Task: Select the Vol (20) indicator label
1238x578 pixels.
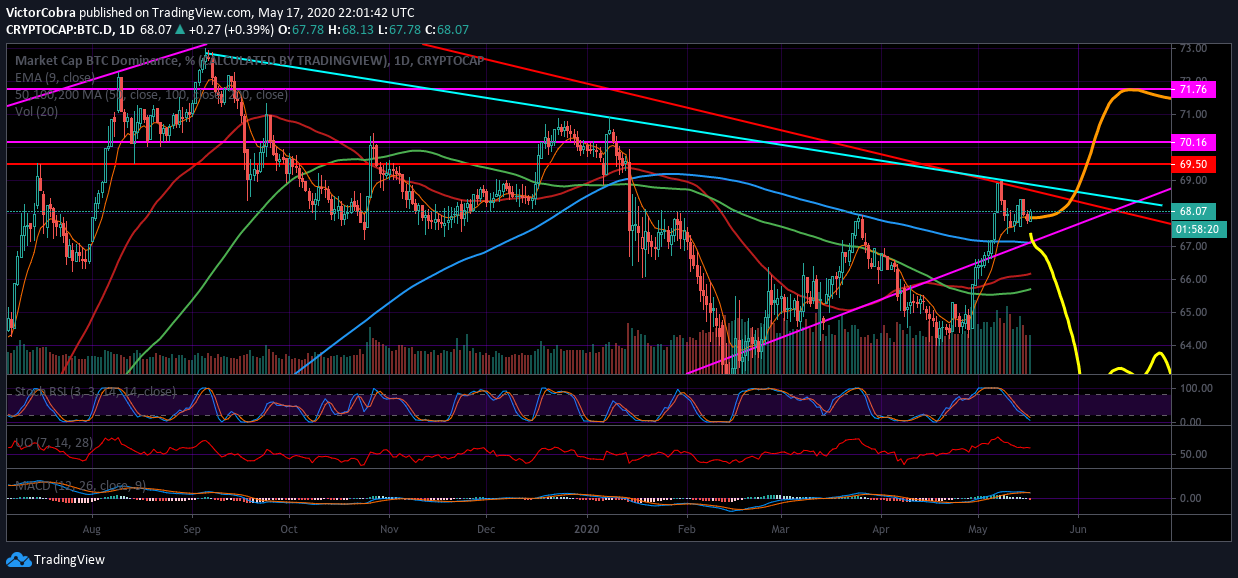Action: pyautogui.click(x=37, y=112)
